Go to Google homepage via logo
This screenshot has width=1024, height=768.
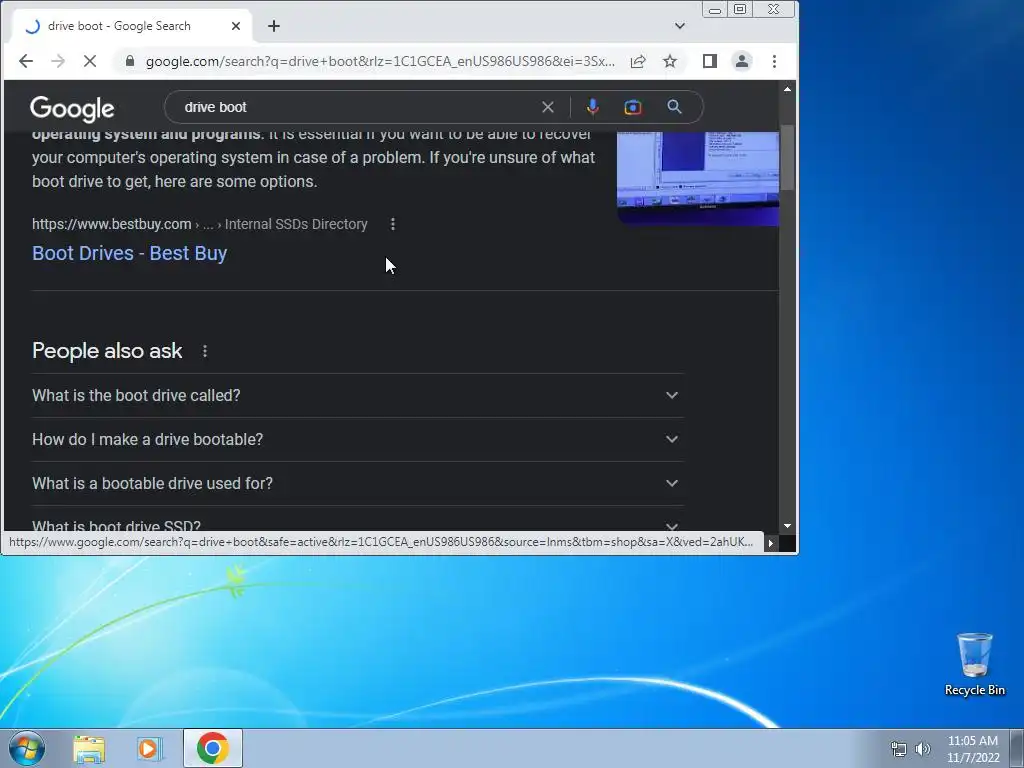(72, 109)
